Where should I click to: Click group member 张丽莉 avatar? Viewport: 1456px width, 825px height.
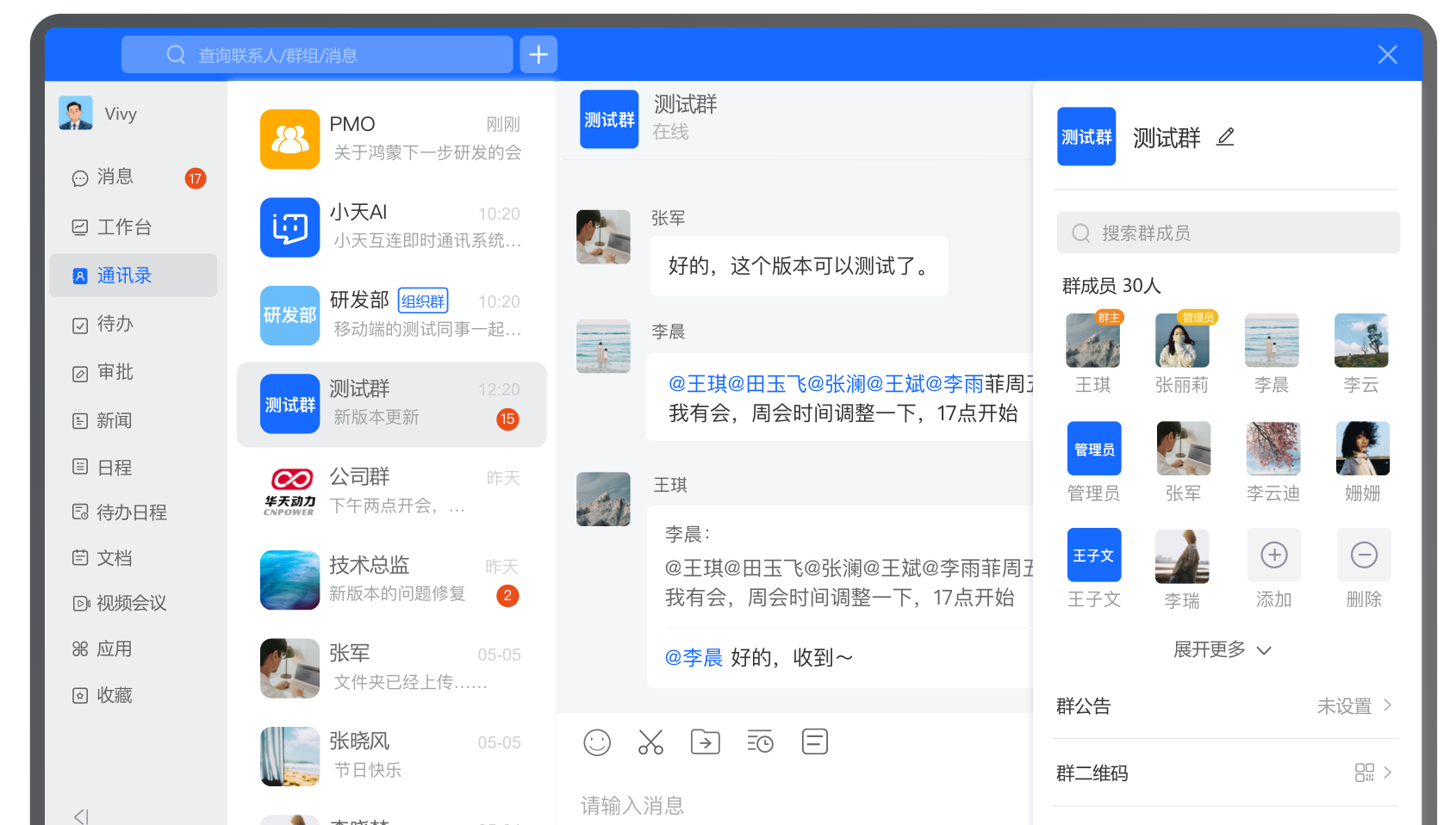[1182, 340]
